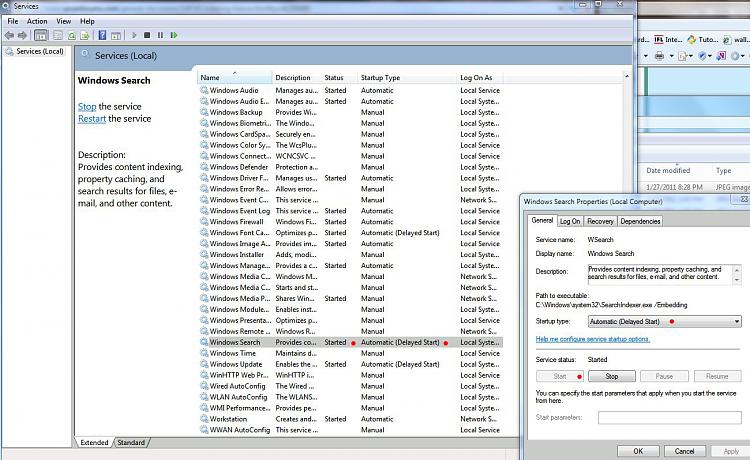The width and height of the screenshot is (750, 460).
Task: Click the Export List toolbar icon
Action: 85,35
